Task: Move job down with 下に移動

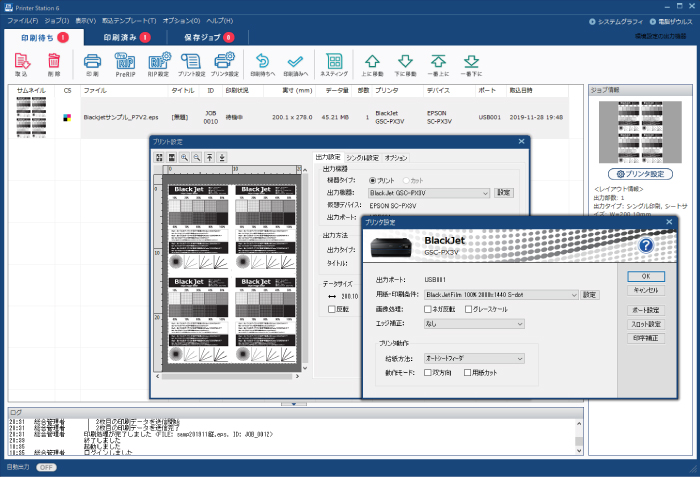Action: point(405,64)
